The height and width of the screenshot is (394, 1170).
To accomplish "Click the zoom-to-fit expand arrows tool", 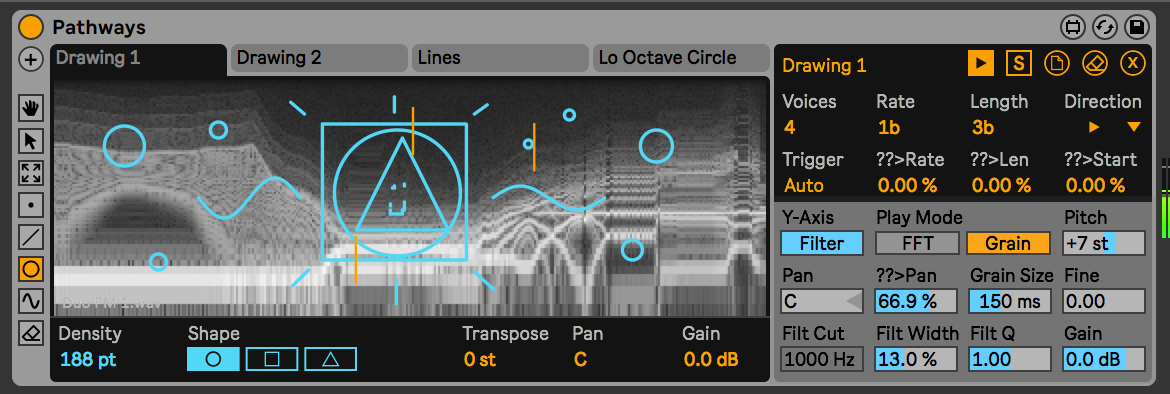I will (x=31, y=173).
